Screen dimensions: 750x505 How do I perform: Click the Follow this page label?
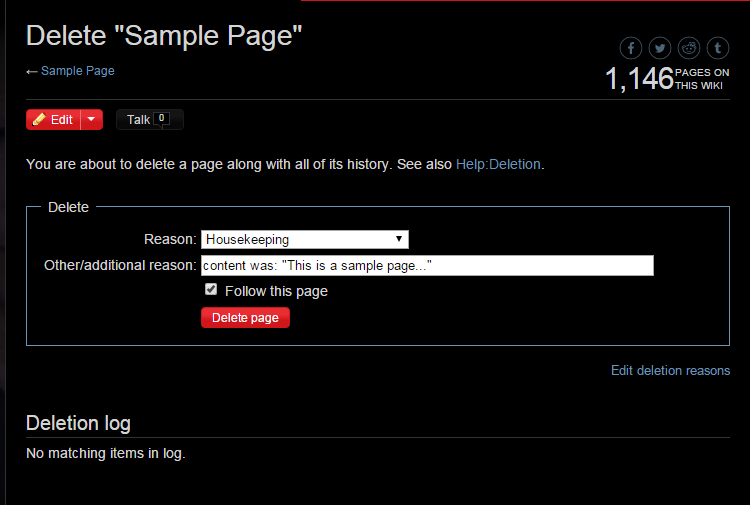276,291
